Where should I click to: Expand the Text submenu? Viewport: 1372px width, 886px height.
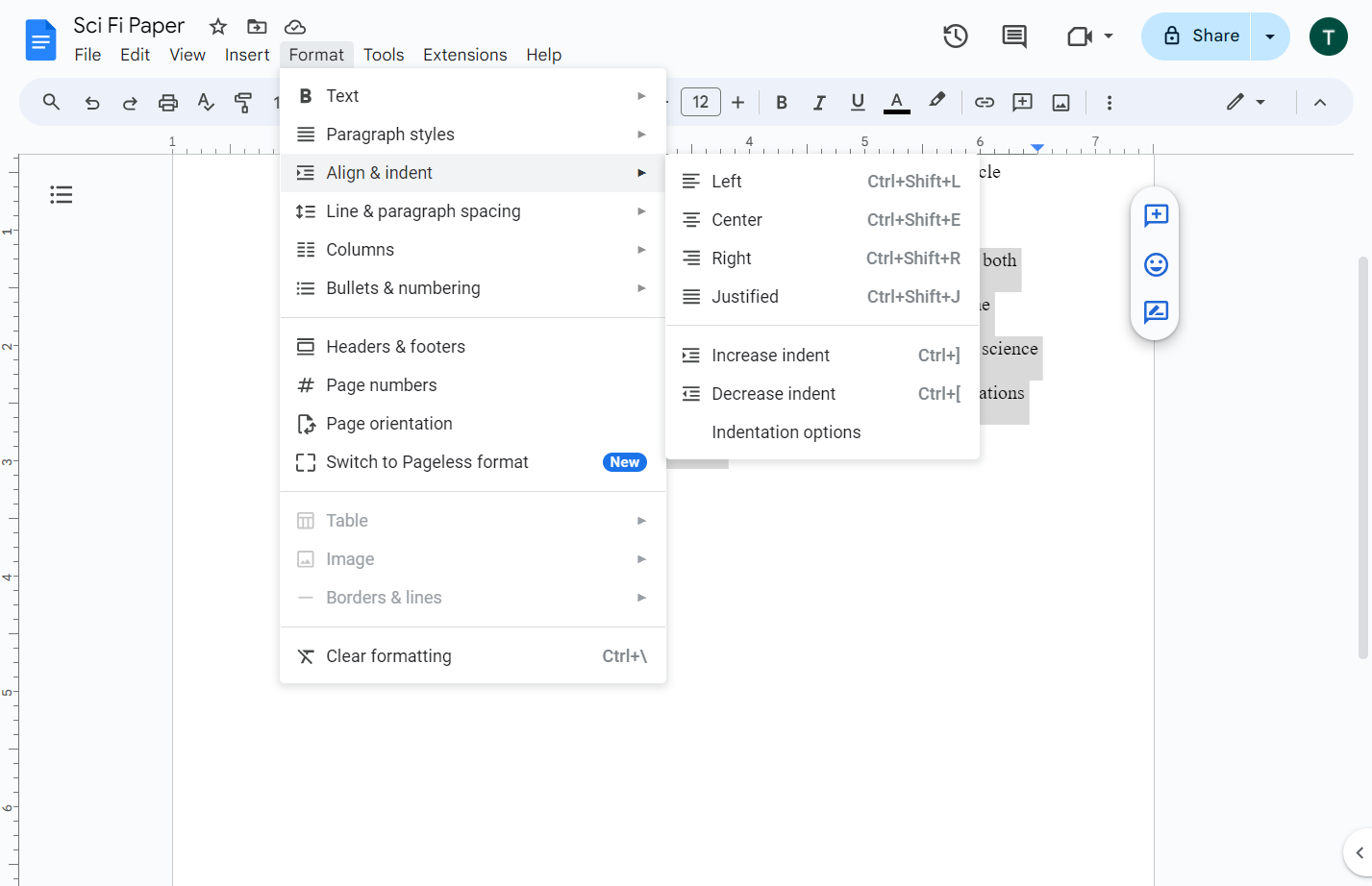click(x=472, y=96)
